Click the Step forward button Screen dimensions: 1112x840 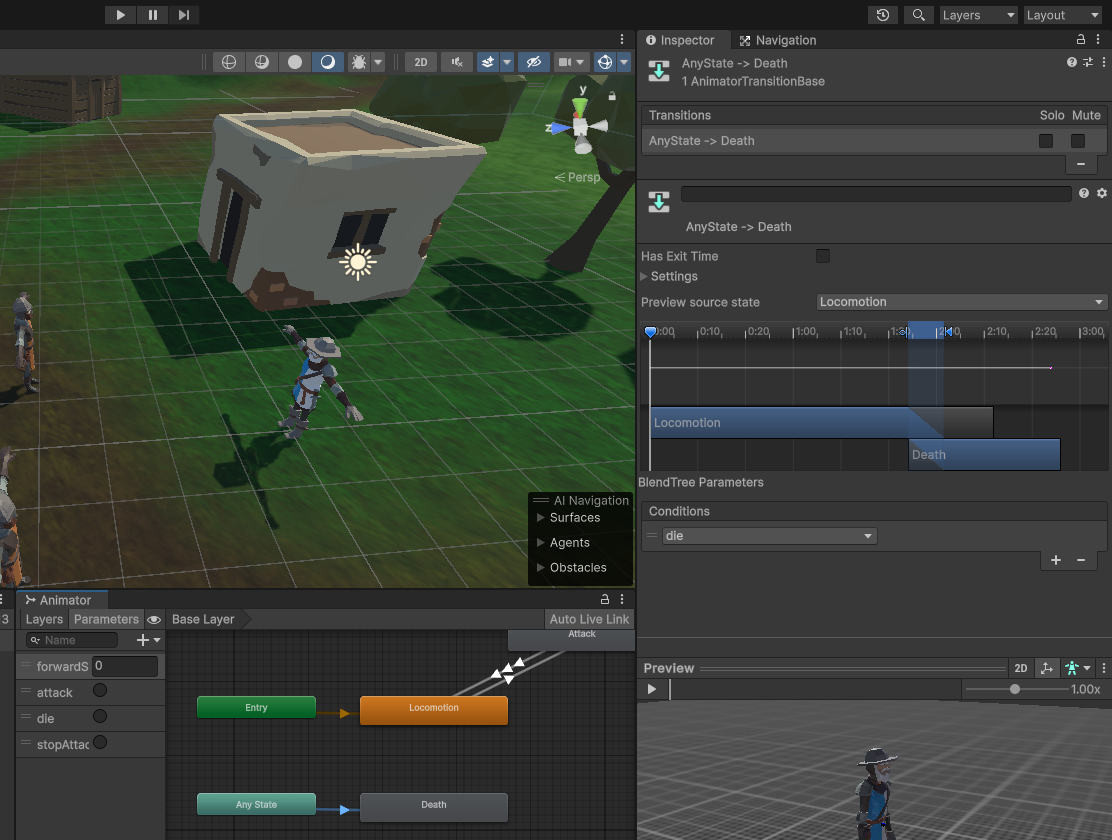click(184, 15)
